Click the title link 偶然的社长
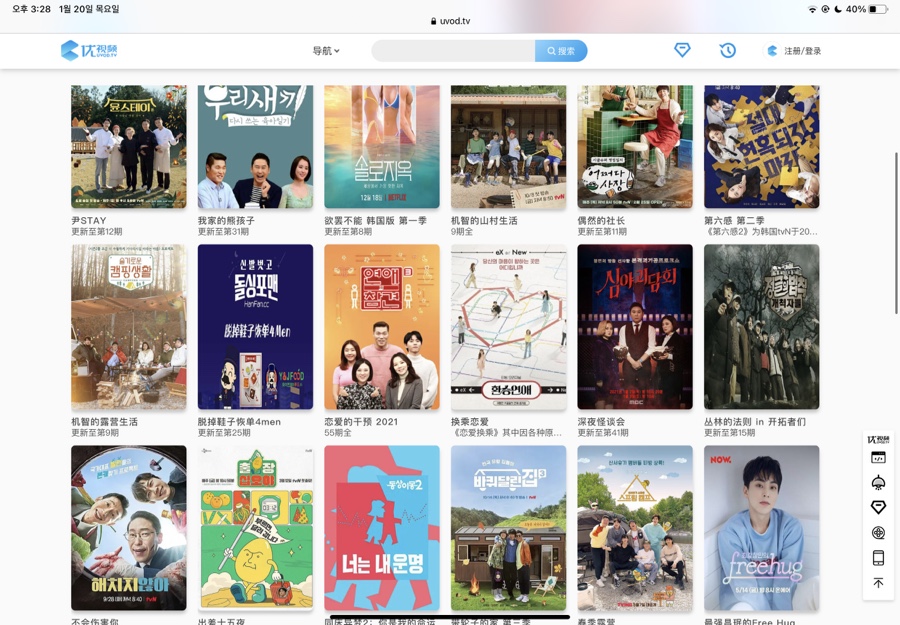The image size is (900, 625). 602,220
